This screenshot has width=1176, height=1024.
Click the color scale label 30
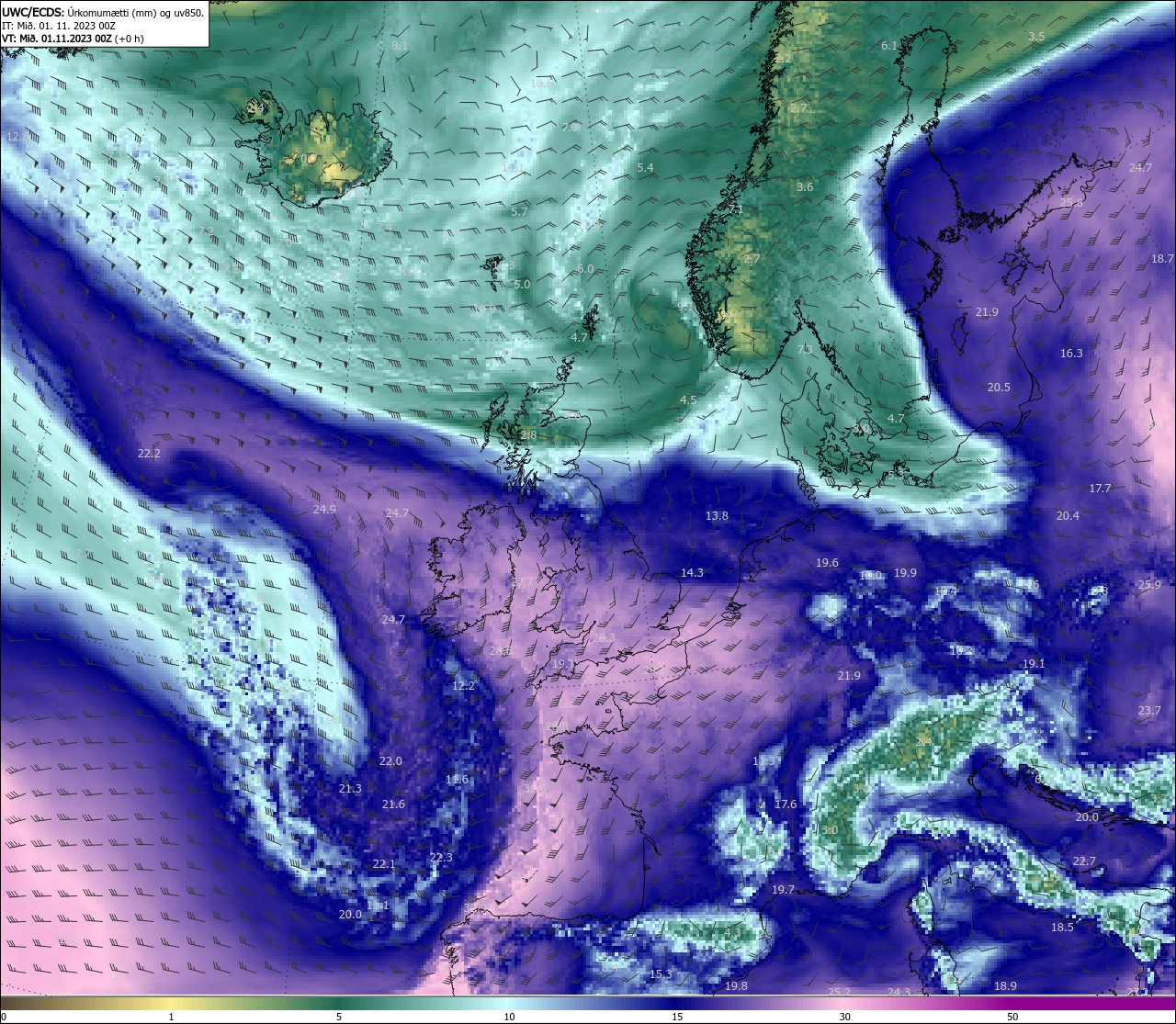click(x=844, y=1017)
